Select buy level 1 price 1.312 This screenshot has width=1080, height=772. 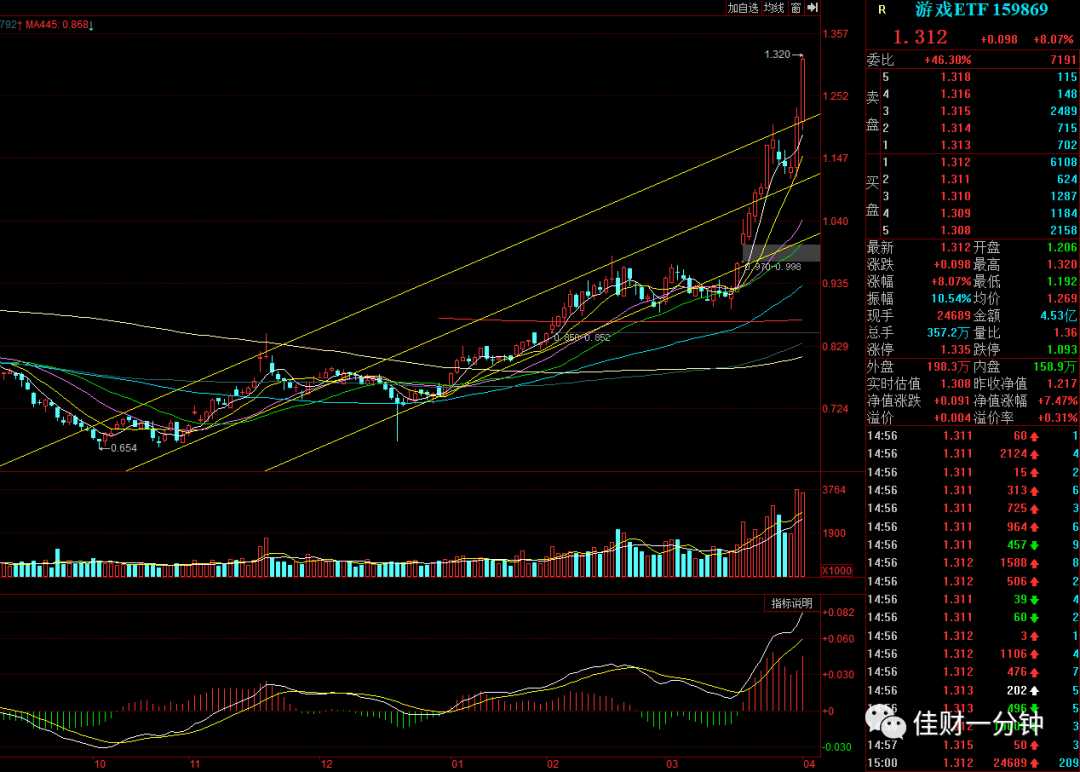tap(955, 162)
